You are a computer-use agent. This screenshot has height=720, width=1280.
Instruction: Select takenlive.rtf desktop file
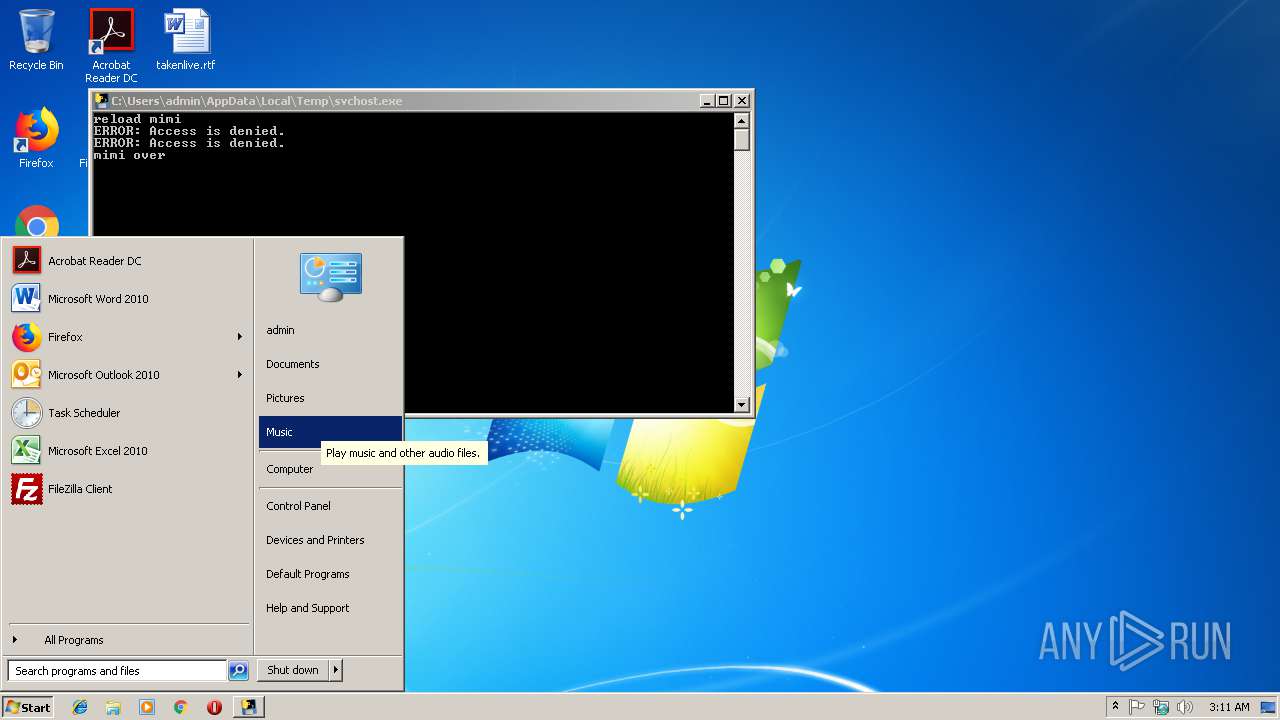[x=186, y=40]
